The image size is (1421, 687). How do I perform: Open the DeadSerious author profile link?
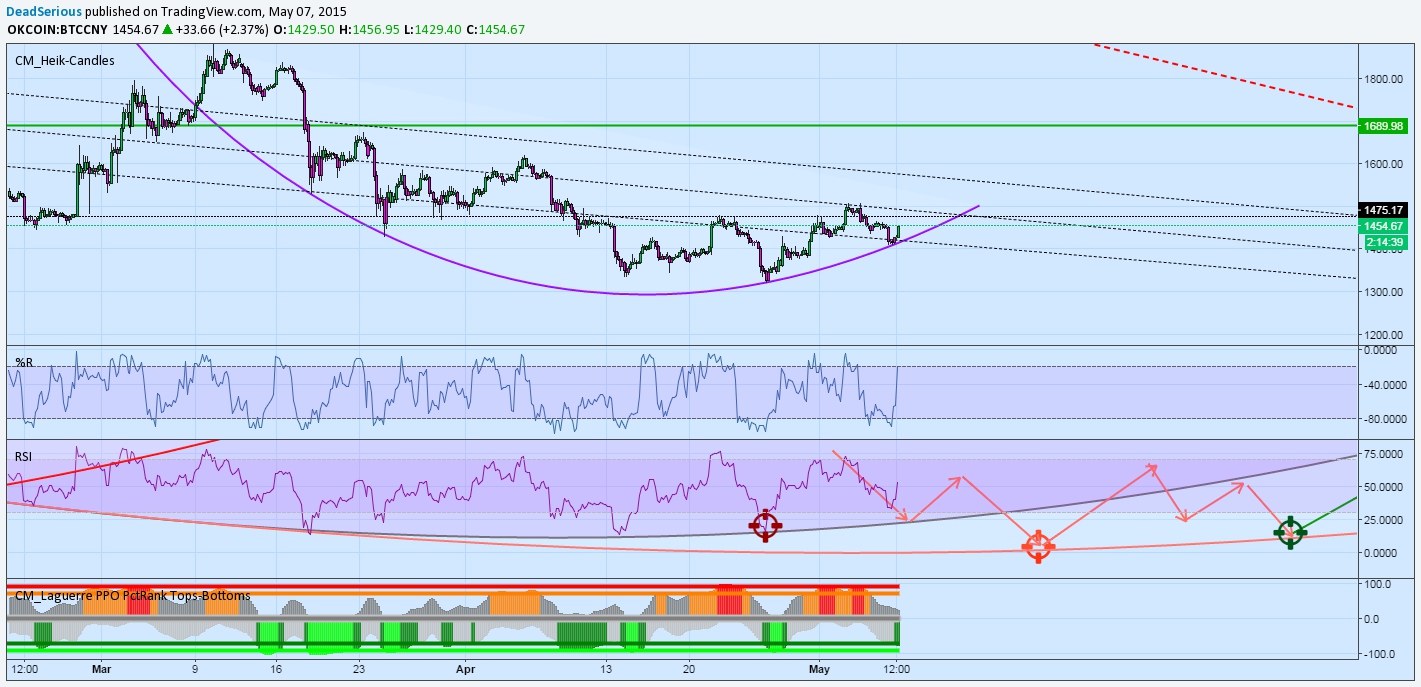41,11
